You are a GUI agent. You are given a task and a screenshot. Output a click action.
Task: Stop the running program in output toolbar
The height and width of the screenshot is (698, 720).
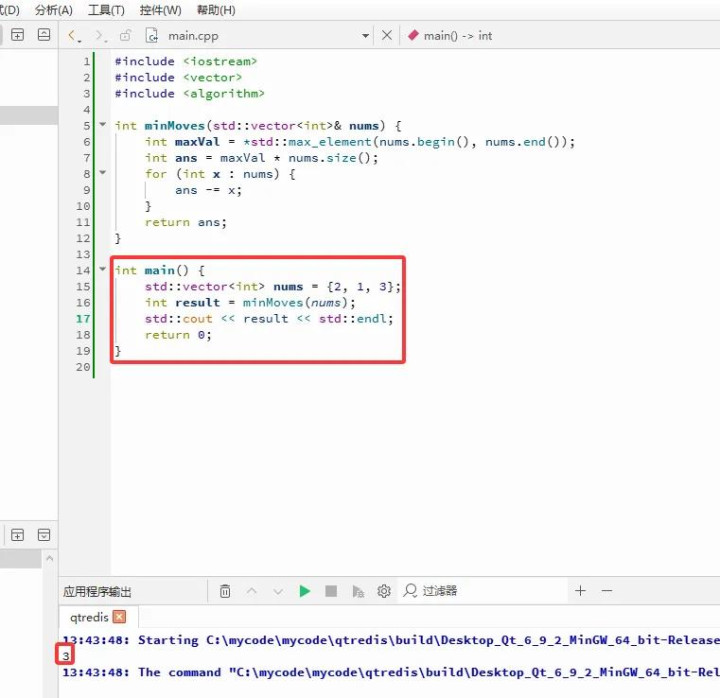coord(331,591)
